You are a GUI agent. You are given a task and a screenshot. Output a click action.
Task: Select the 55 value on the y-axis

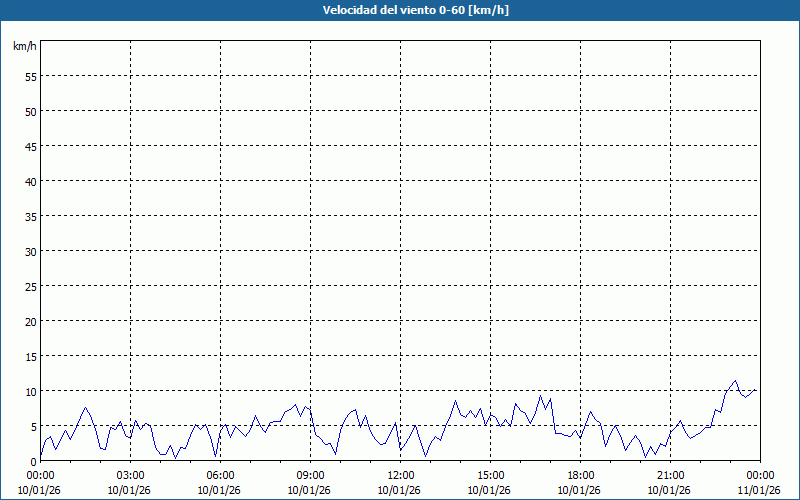point(30,76)
